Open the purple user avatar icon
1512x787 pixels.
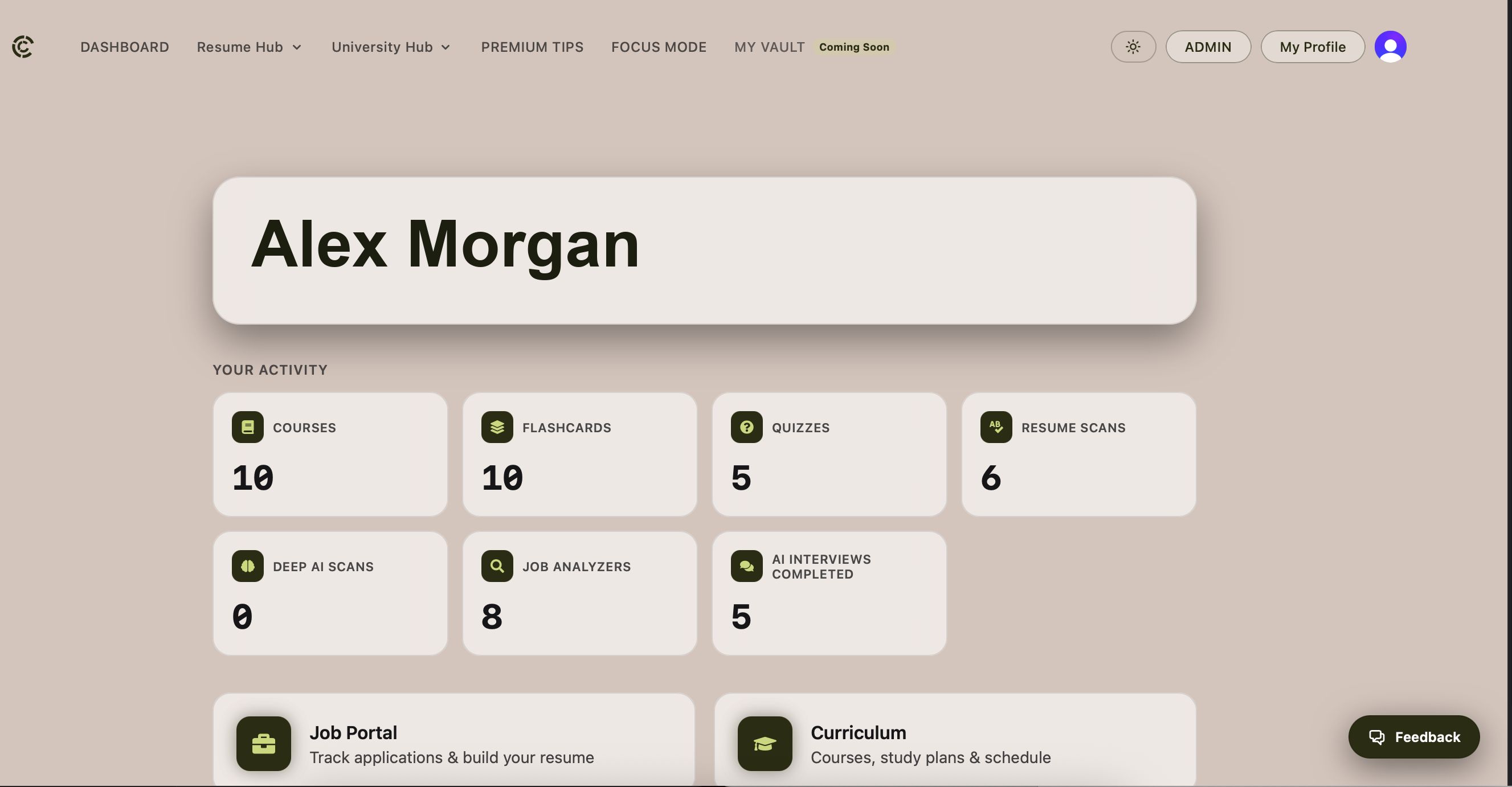(x=1390, y=46)
